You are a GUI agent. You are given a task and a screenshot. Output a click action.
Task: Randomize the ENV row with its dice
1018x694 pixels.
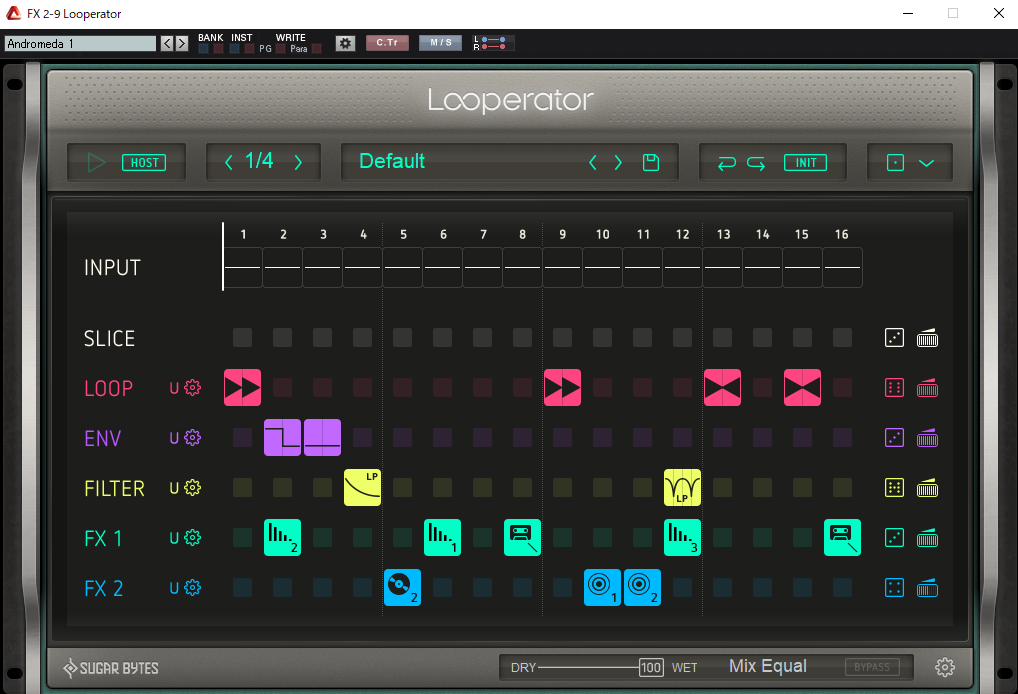pyautogui.click(x=895, y=438)
